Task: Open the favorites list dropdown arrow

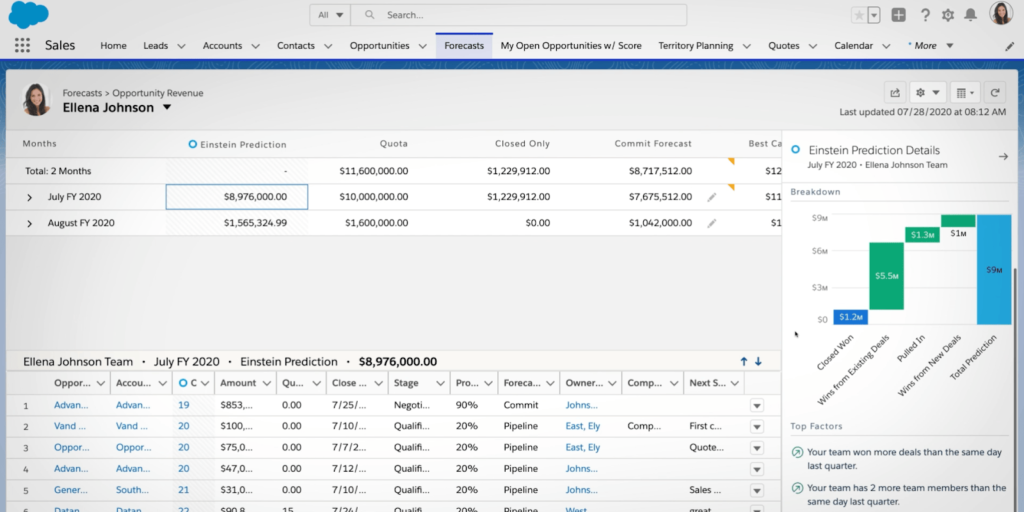Action: (874, 15)
